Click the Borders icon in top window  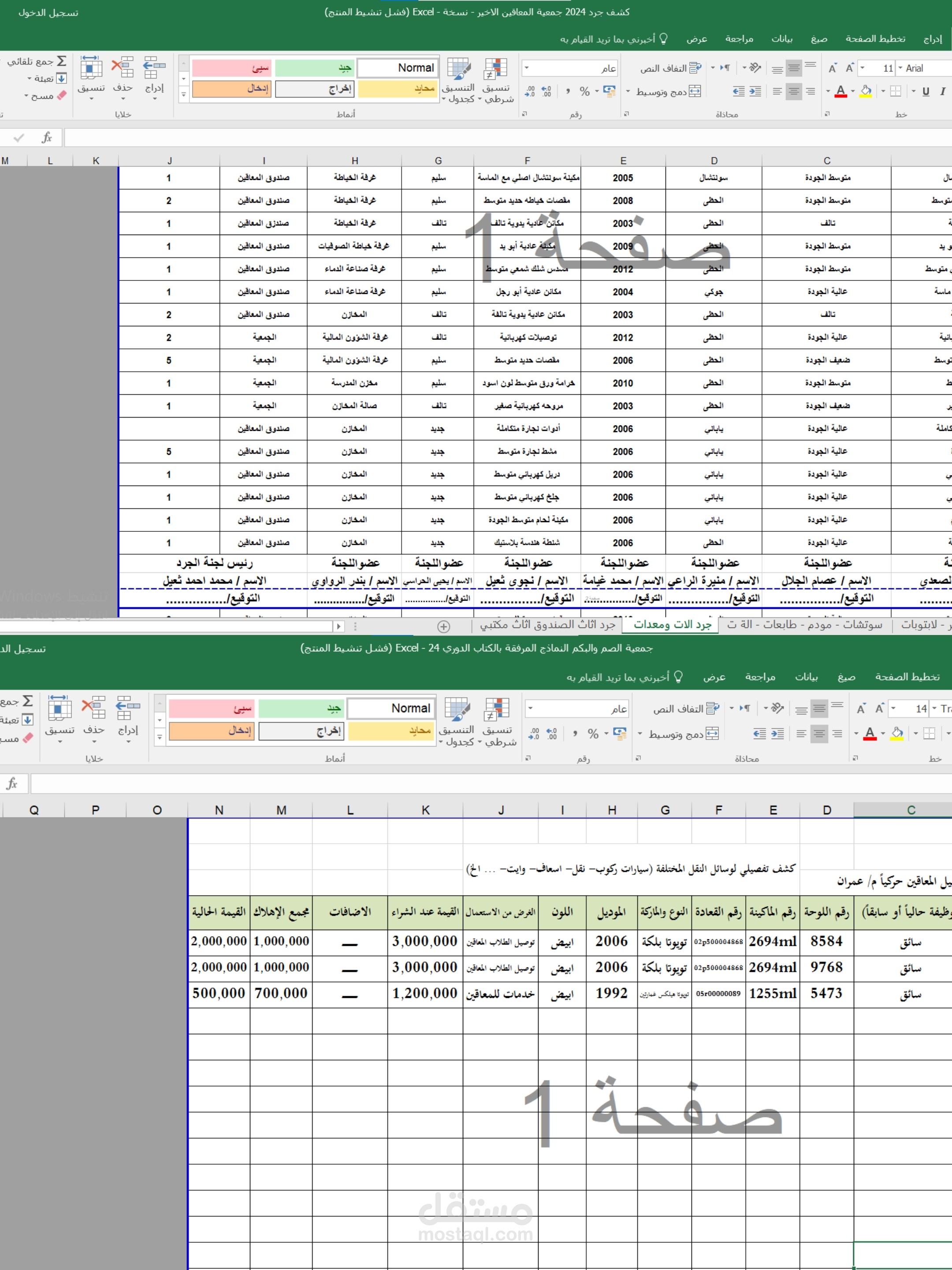(896, 91)
